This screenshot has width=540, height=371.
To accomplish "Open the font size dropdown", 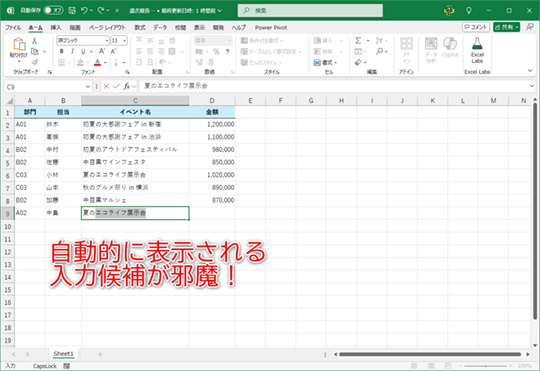I will pyautogui.click(x=124, y=40).
